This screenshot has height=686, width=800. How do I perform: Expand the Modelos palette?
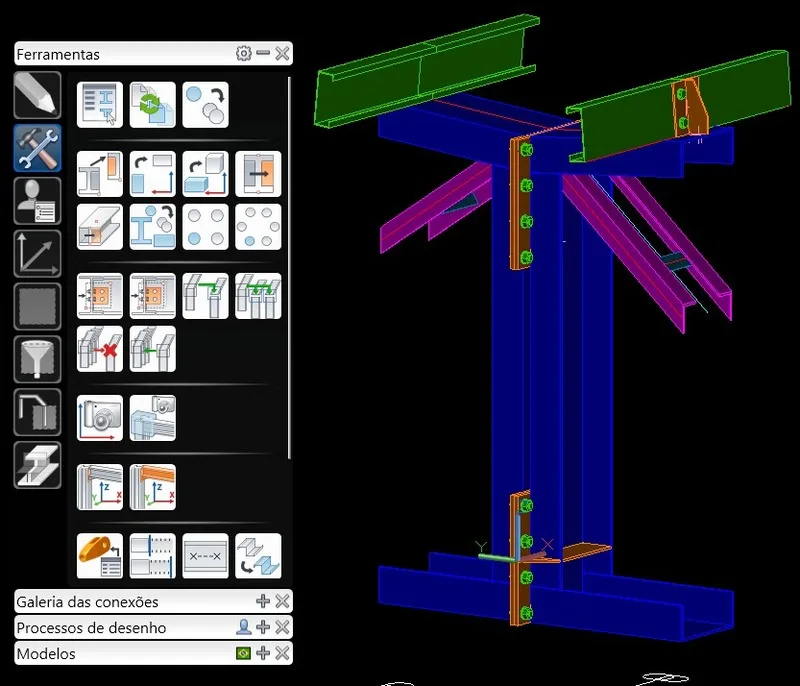263,653
